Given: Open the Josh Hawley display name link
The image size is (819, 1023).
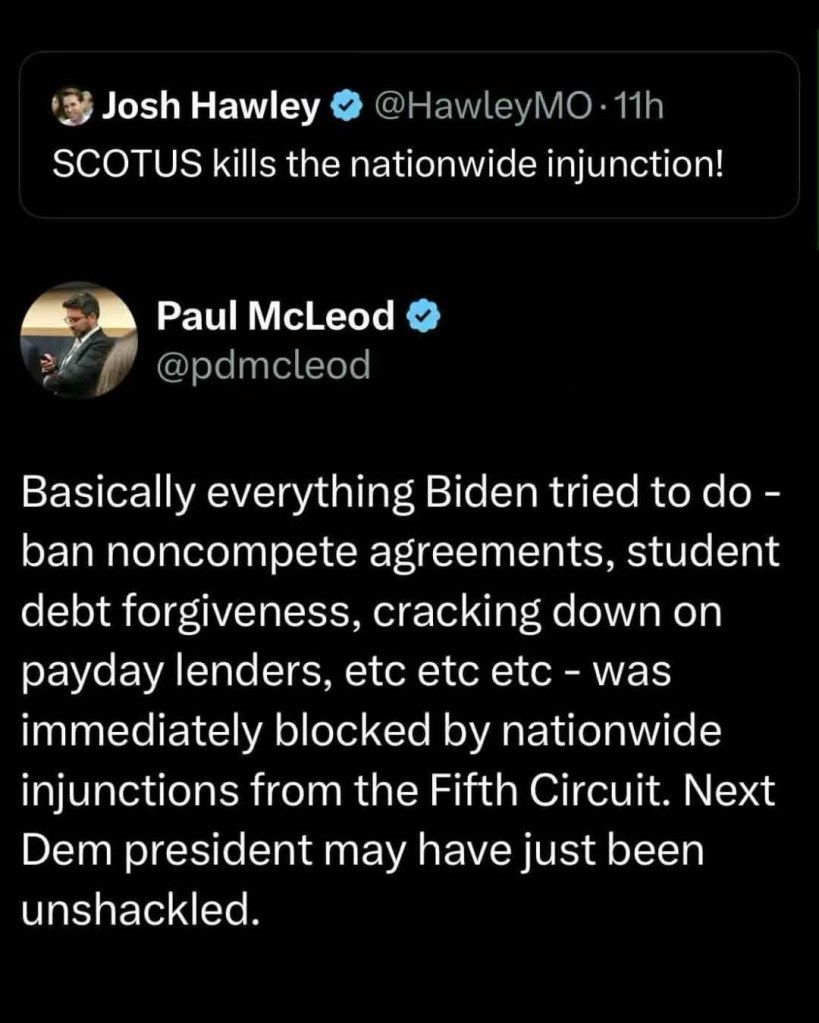Looking at the screenshot, I should (x=211, y=106).
